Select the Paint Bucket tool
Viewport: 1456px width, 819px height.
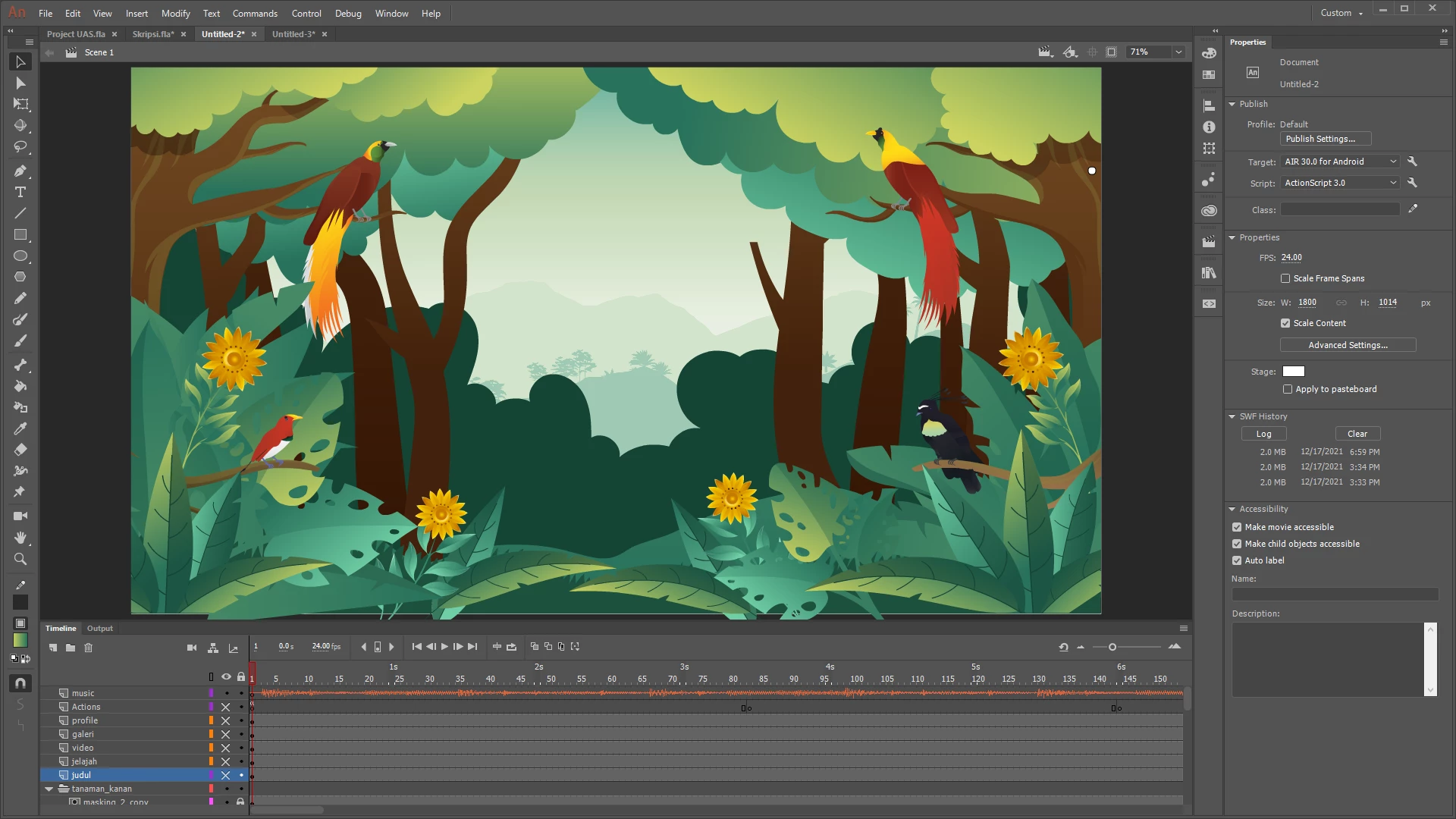(20, 386)
